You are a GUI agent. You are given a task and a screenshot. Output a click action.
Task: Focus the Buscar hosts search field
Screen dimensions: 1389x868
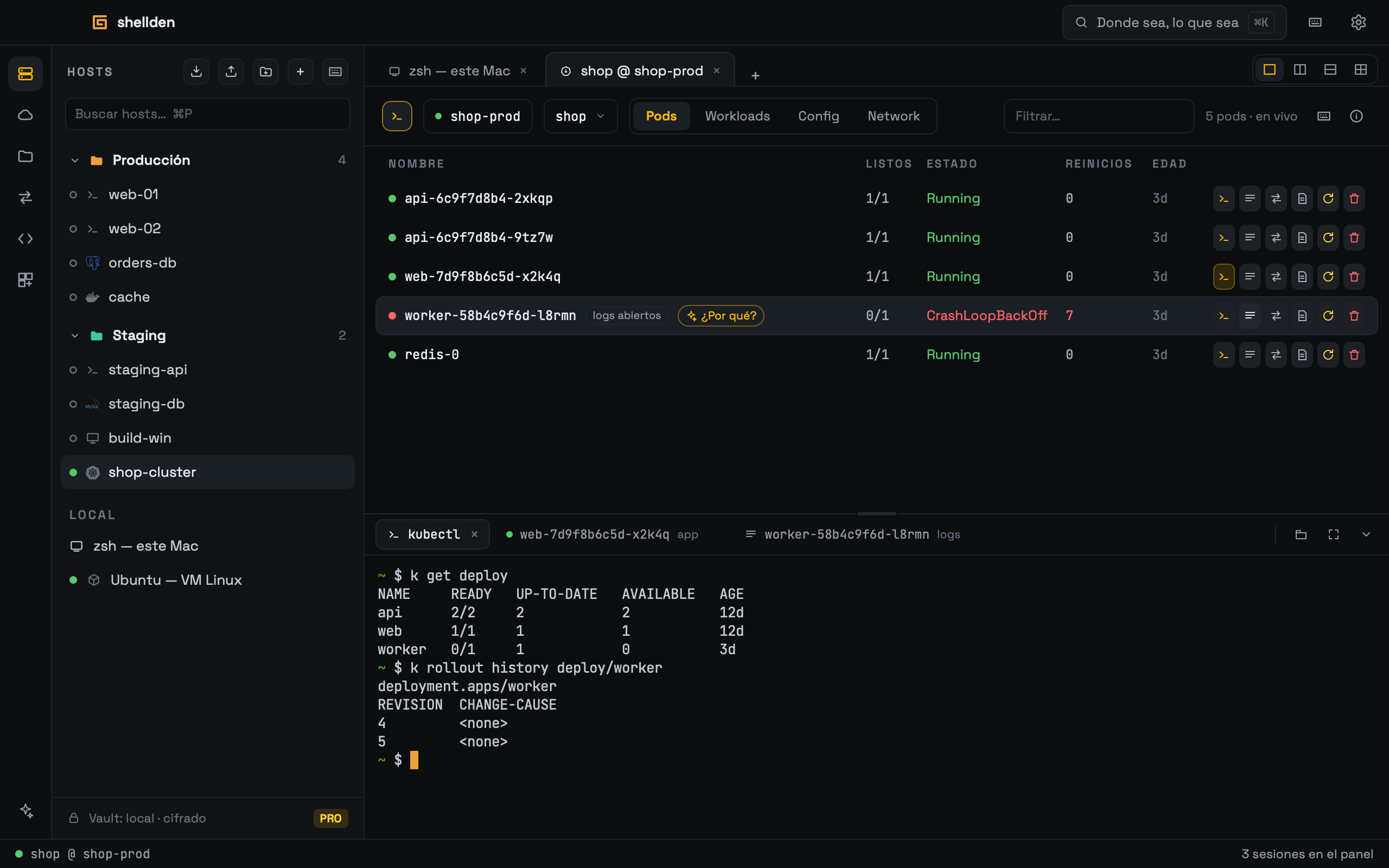click(x=208, y=114)
